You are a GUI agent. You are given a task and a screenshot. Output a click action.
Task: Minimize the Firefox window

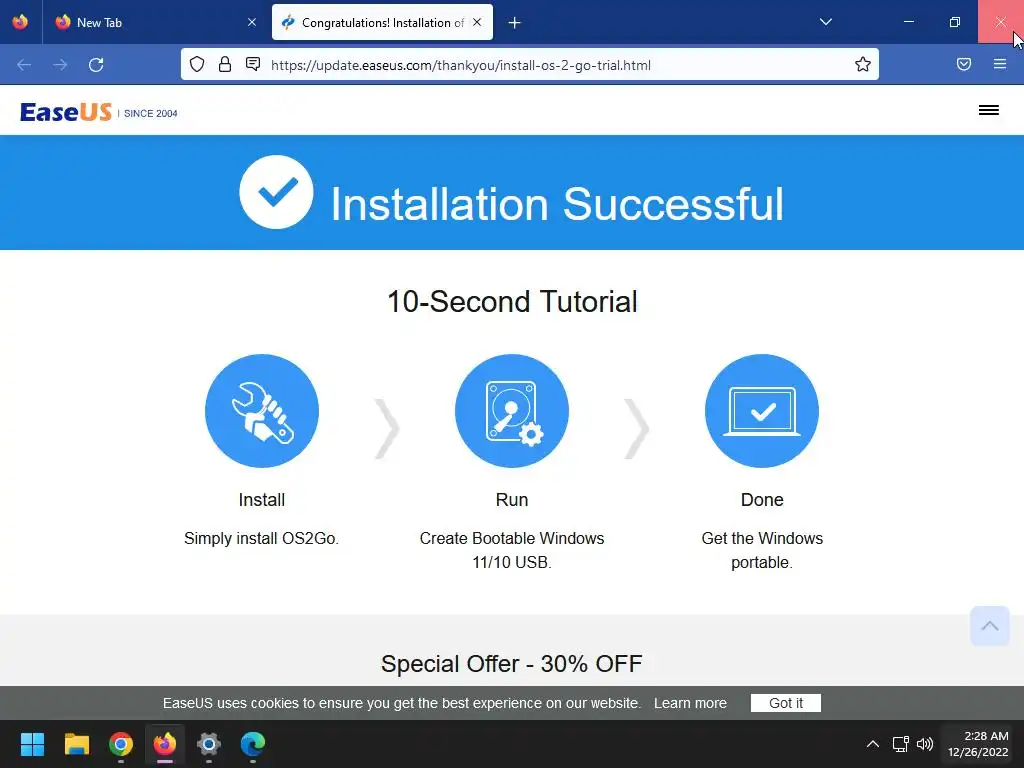pos(908,22)
